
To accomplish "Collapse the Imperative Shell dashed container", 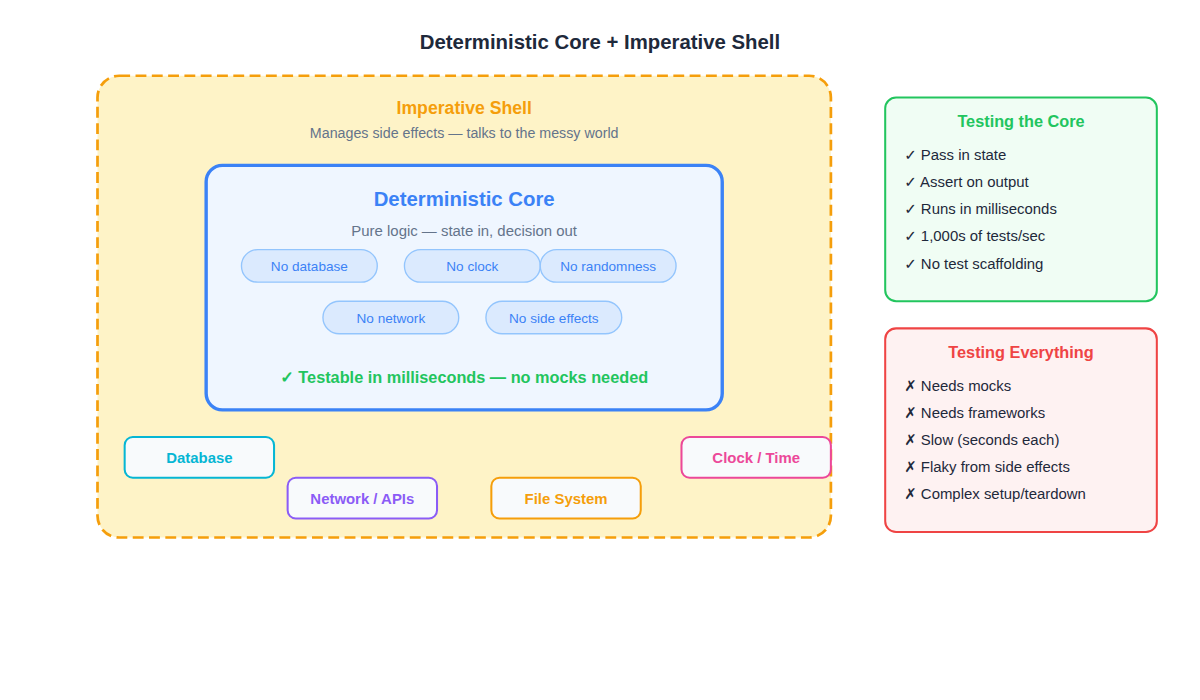I will (463, 107).
